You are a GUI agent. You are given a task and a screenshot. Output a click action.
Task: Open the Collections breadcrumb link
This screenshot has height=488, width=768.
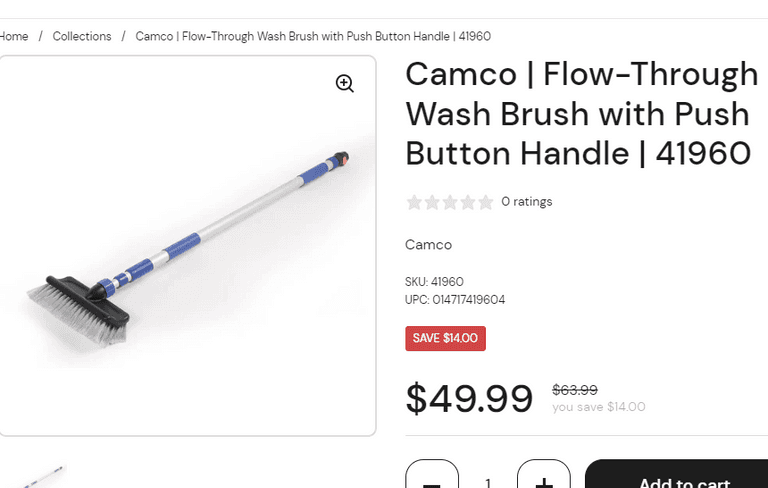pos(82,36)
